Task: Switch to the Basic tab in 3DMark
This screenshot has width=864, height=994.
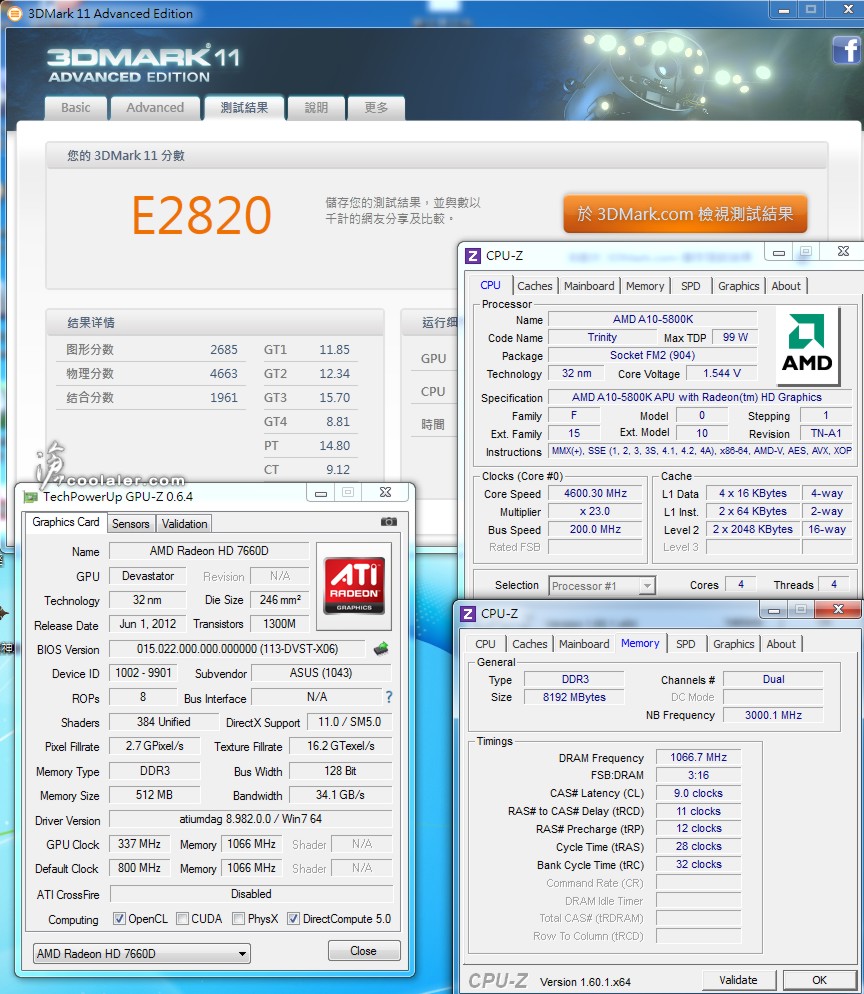Action: [75, 108]
